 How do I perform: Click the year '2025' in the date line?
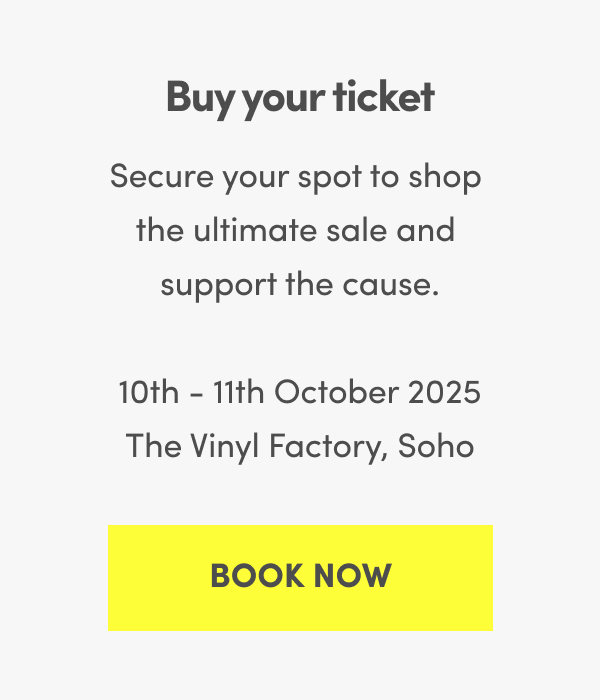click(x=444, y=392)
